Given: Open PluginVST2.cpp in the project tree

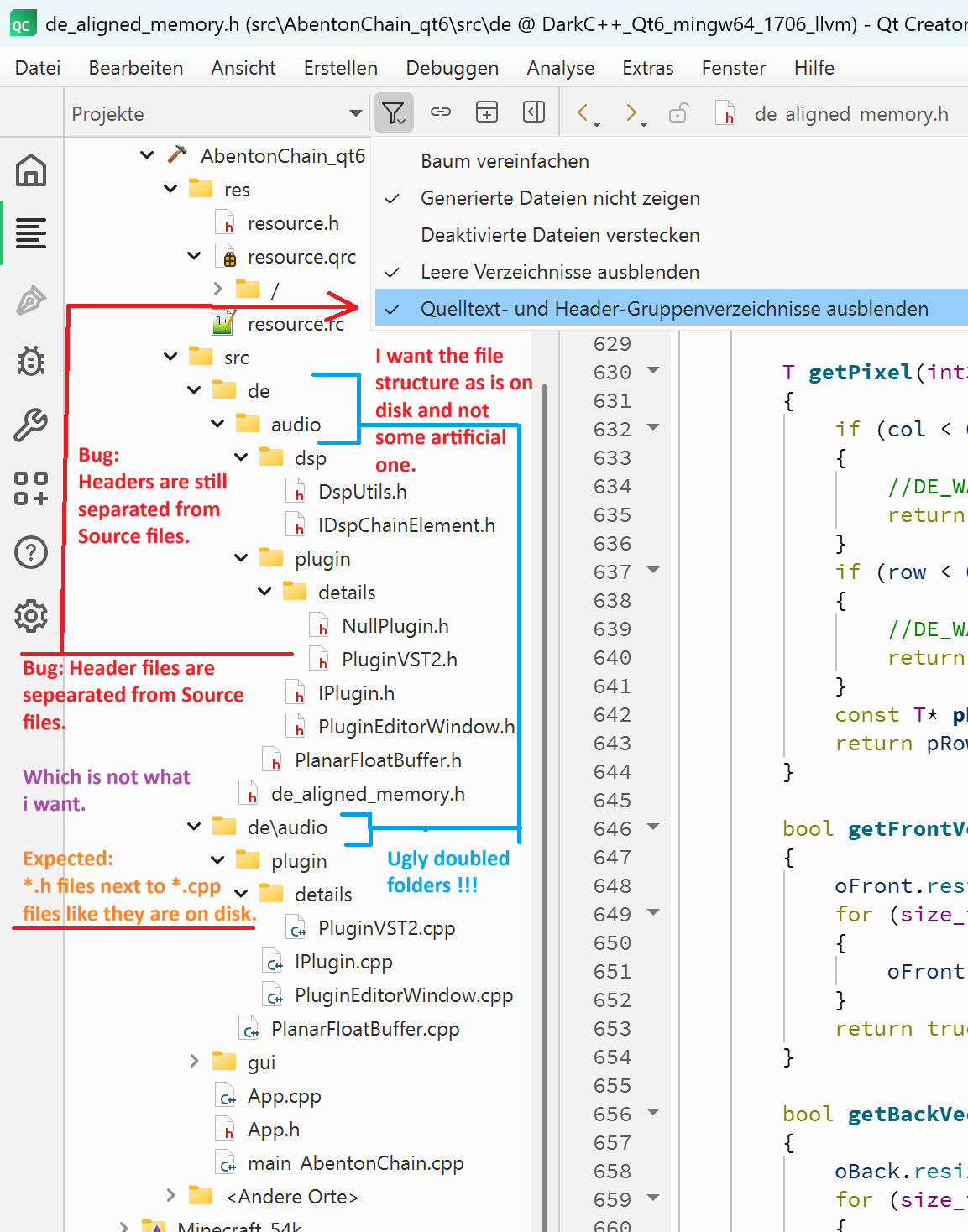Looking at the screenshot, I should coord(386,928).
